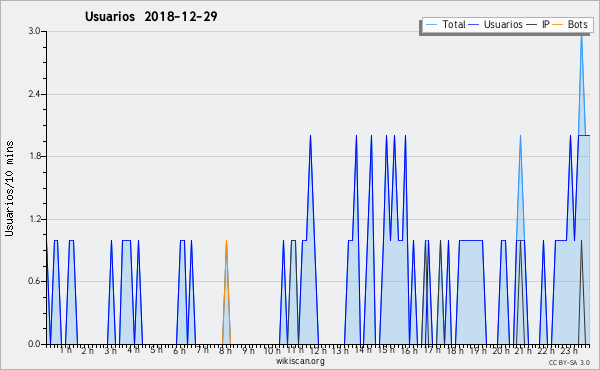Select the Total legend entry

click(445, 24)
